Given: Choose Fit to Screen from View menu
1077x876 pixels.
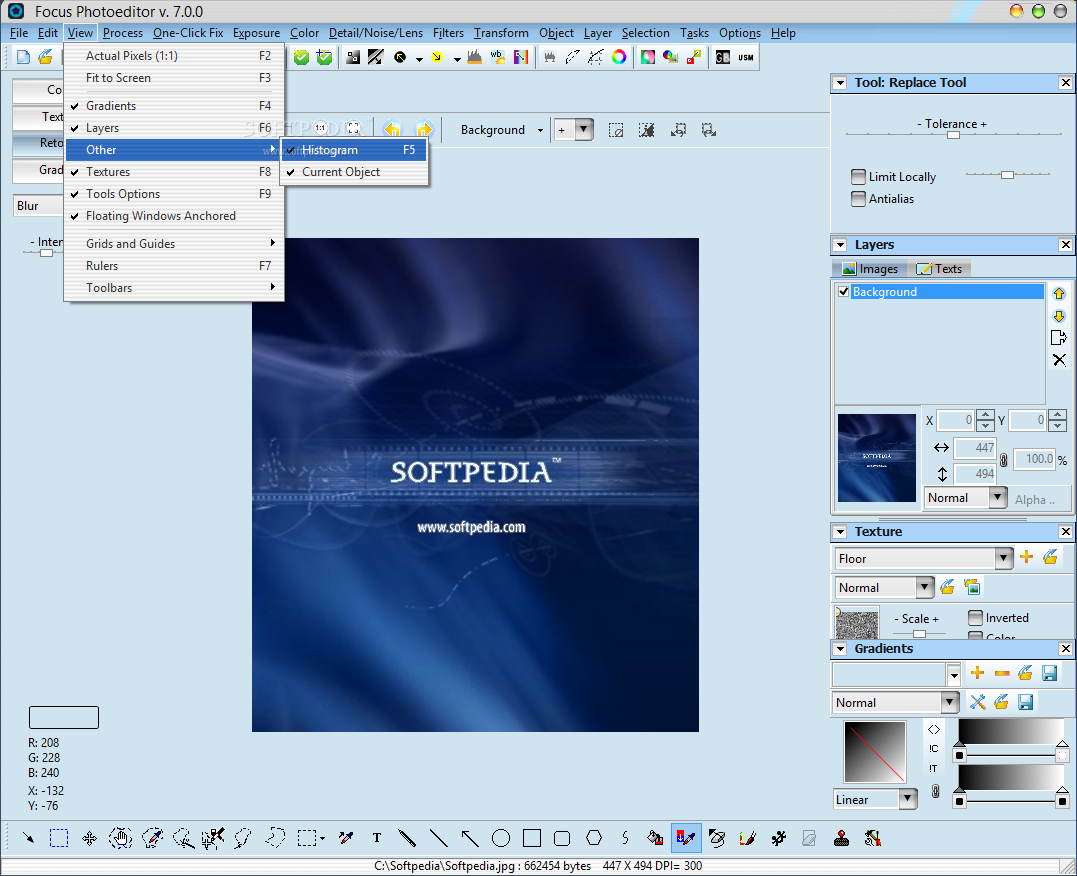Looking at the screenshot, I should coord(174,78).
